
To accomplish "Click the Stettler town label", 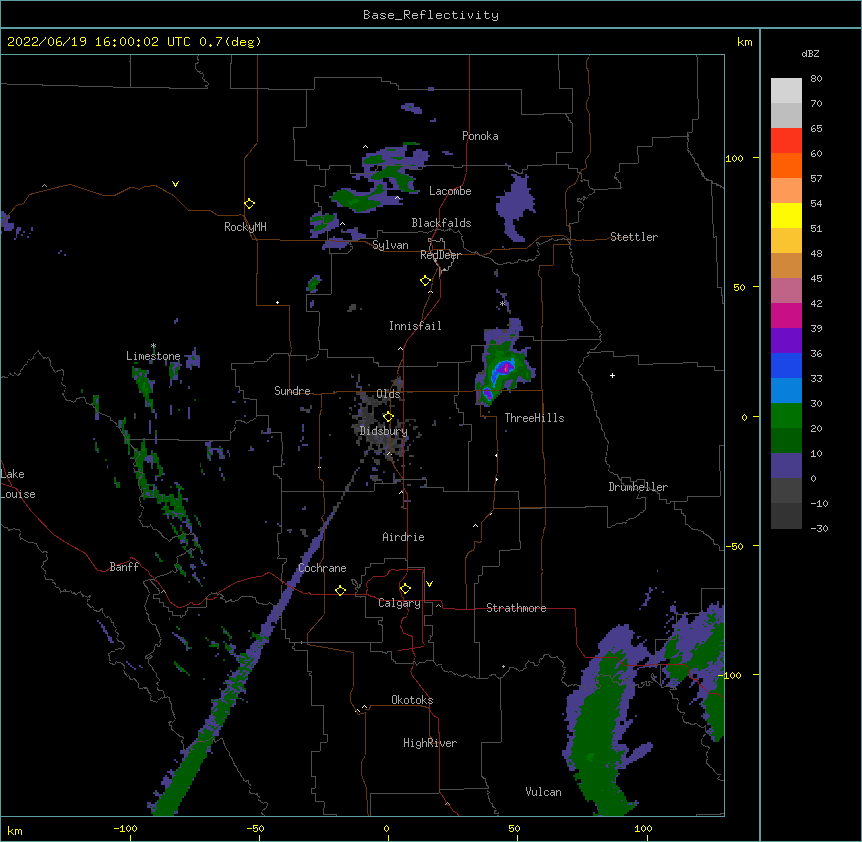I will [633, 237].
